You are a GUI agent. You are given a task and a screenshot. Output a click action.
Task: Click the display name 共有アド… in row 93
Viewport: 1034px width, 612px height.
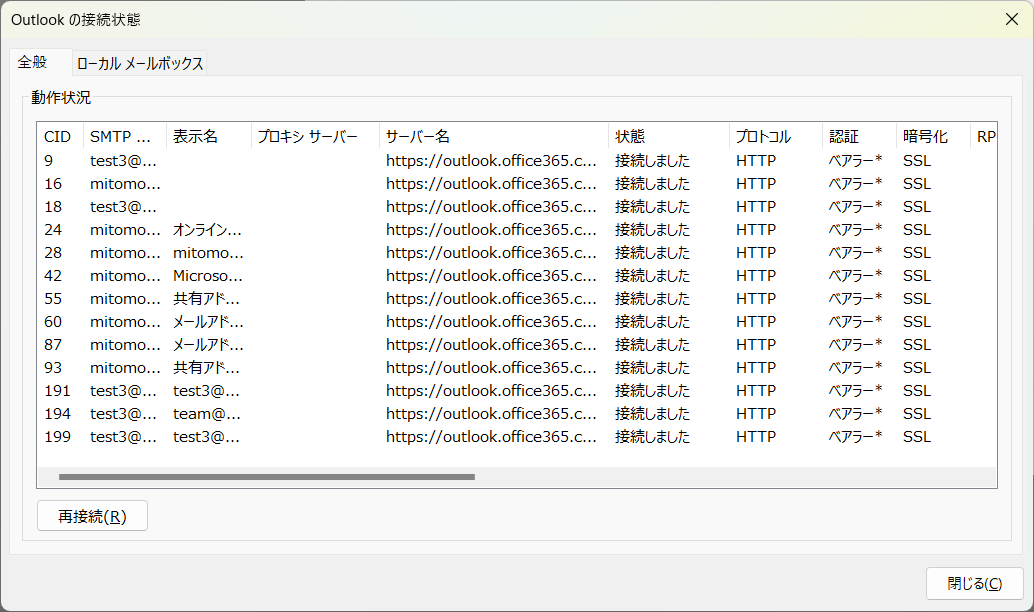click(206, 368)
